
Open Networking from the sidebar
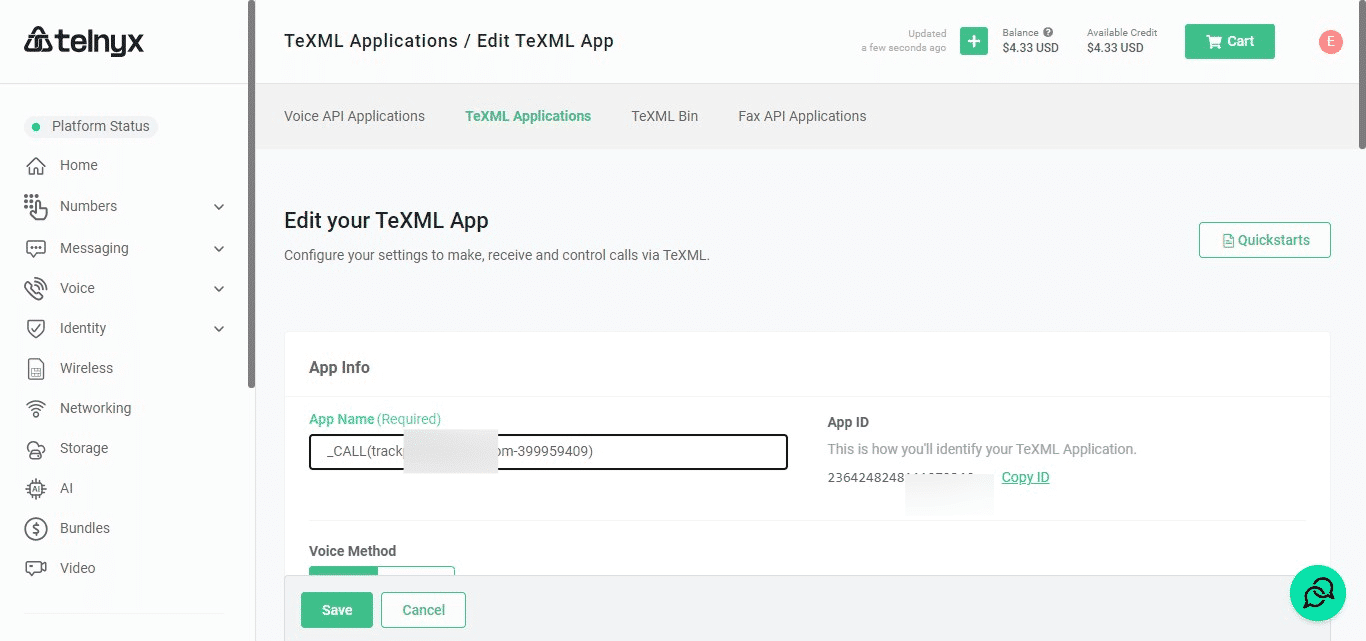95,408
